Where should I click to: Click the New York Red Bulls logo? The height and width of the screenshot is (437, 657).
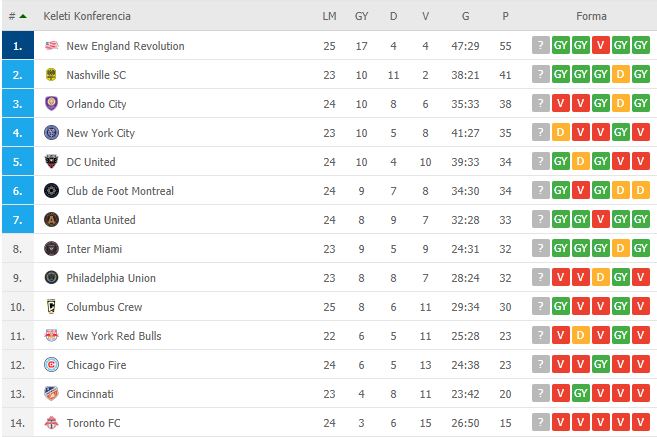coord(51,336)
